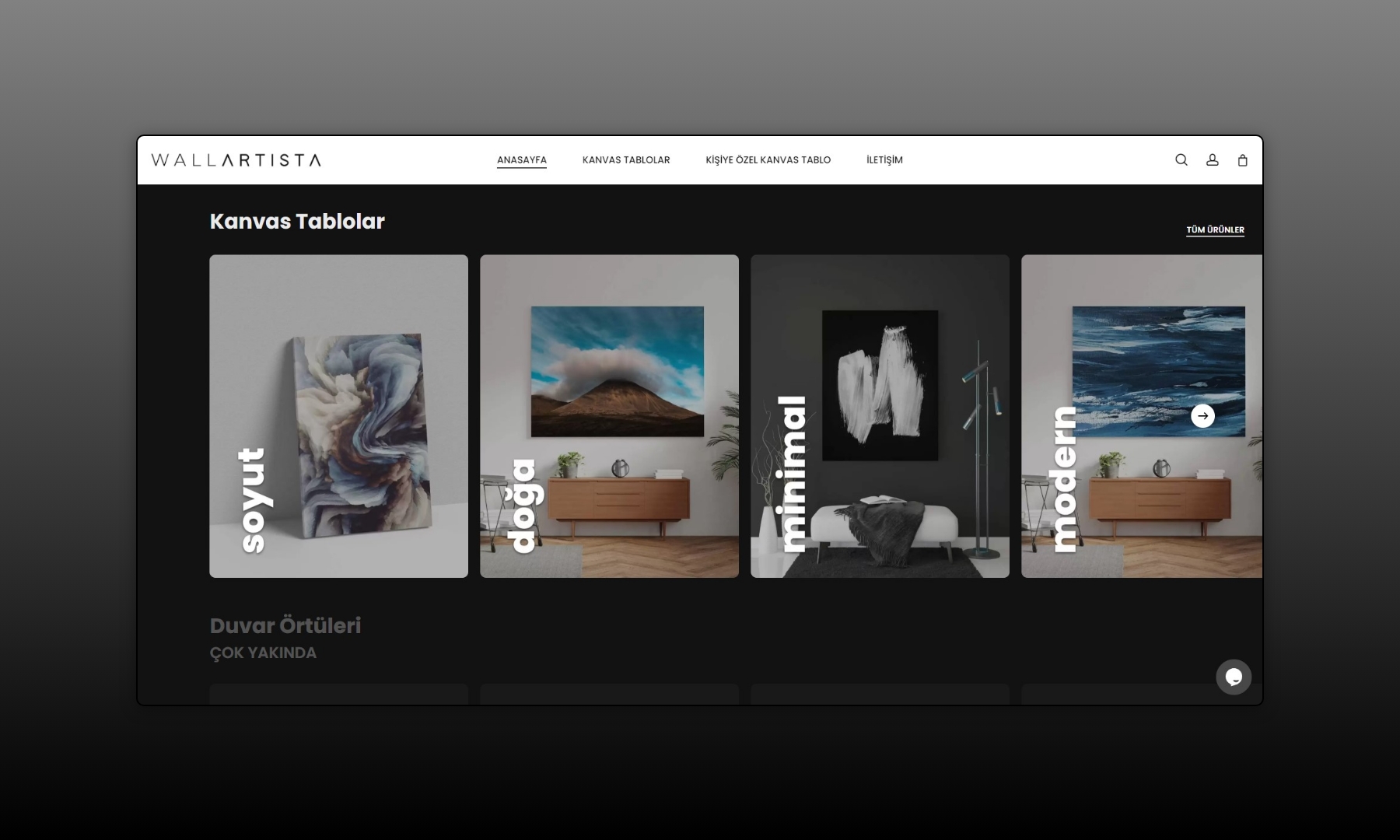This screenshot has height=840, width=1400.
Task: Click the Çok Yakında label
Action: coord(263,653)
